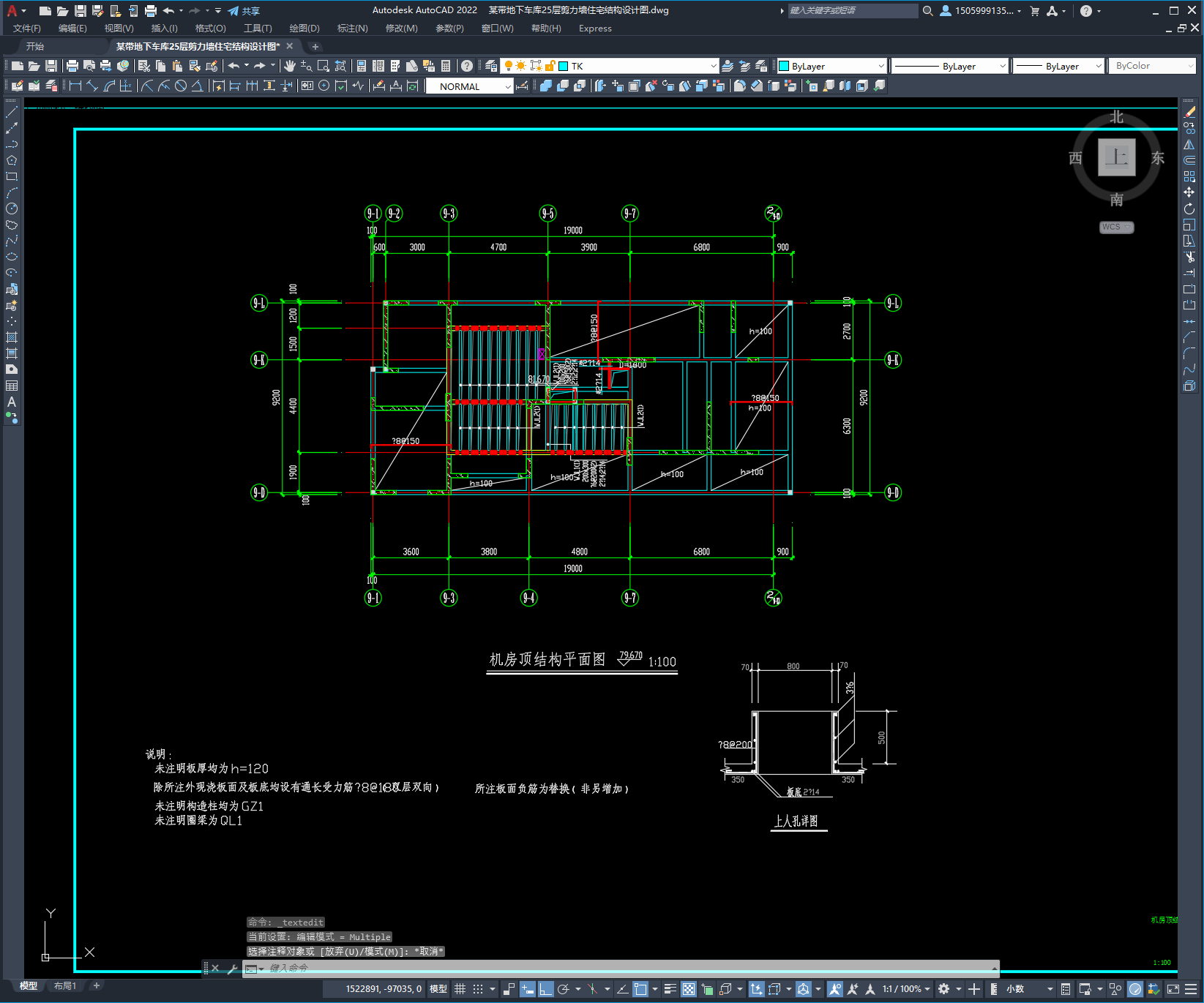Select the Angular Dimension tool
Screen dimensions: 1204x1003
[197, 86]
